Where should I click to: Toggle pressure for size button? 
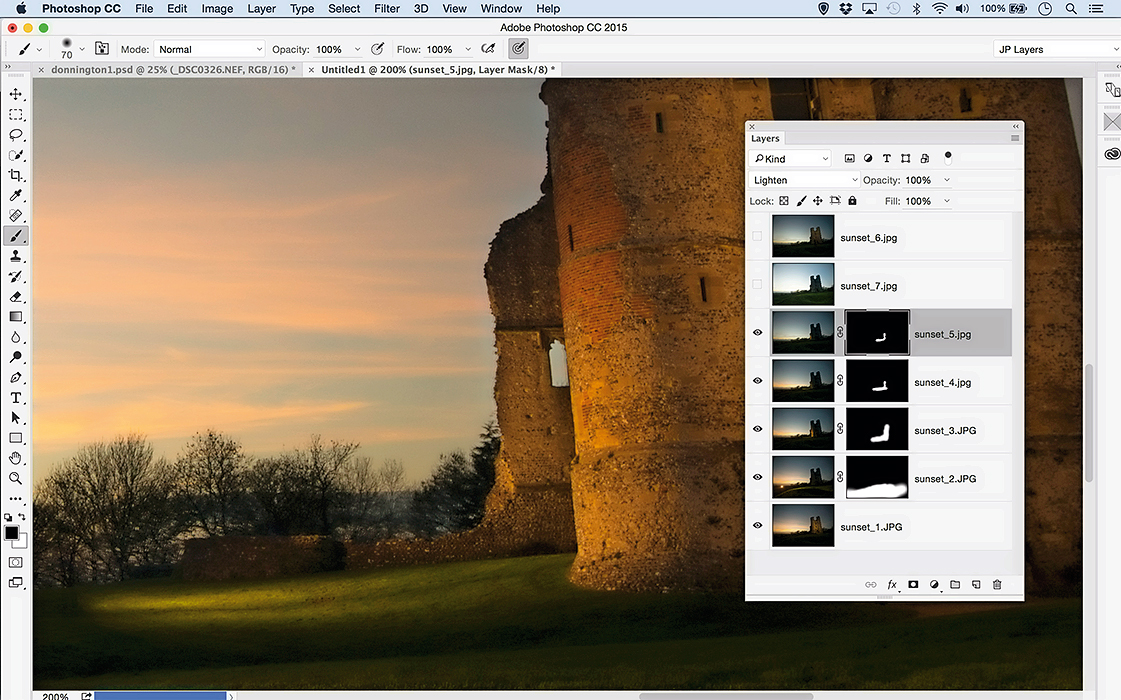point(518,49)
